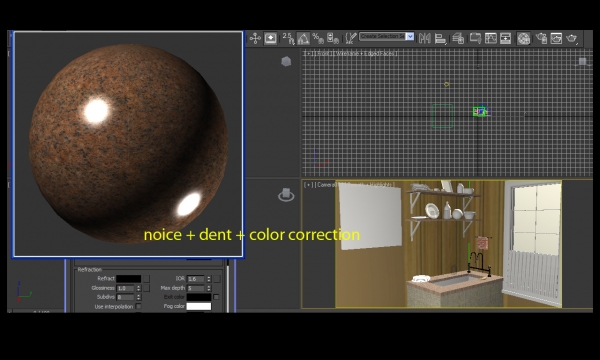Click the Subdivs spinner arrows
The height and width of the screenshot is (360, 600).
[139, 297]
